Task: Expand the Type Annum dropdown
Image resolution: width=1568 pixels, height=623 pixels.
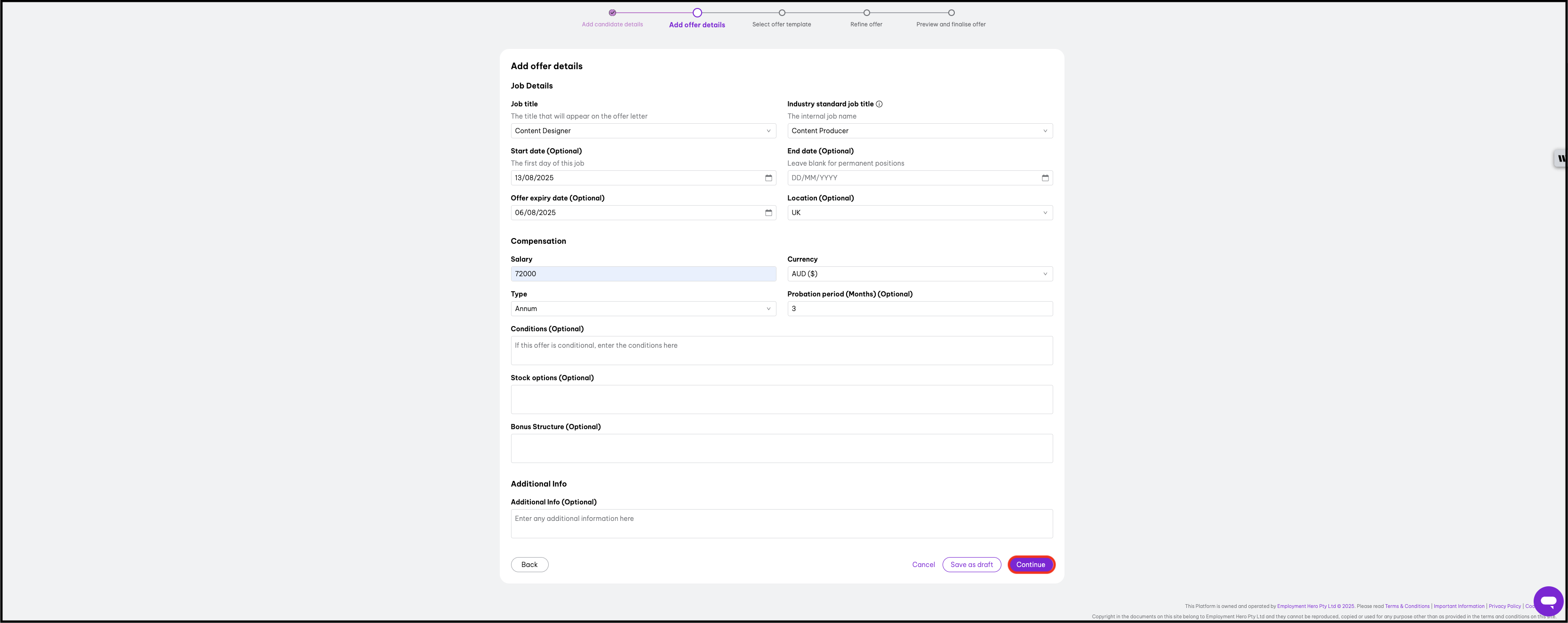Action: tap(643, 309)
